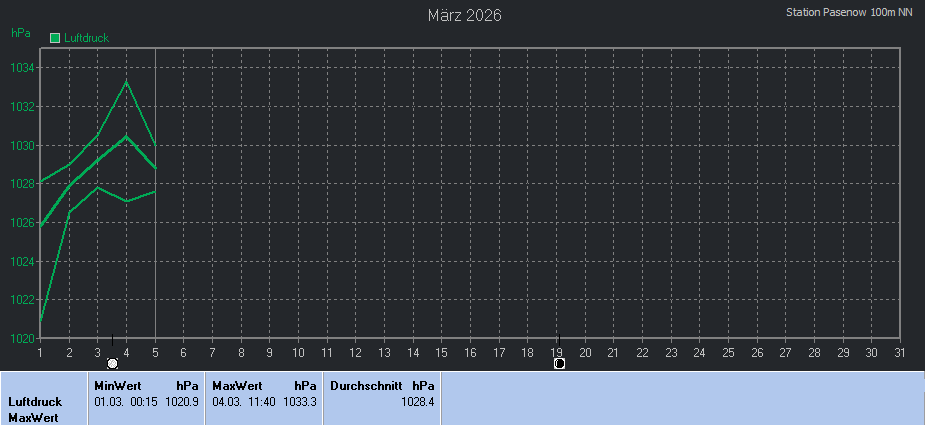Click day 5 on the x-axis
This screenshot has width=925, height=425.
[x=155, y=352]
